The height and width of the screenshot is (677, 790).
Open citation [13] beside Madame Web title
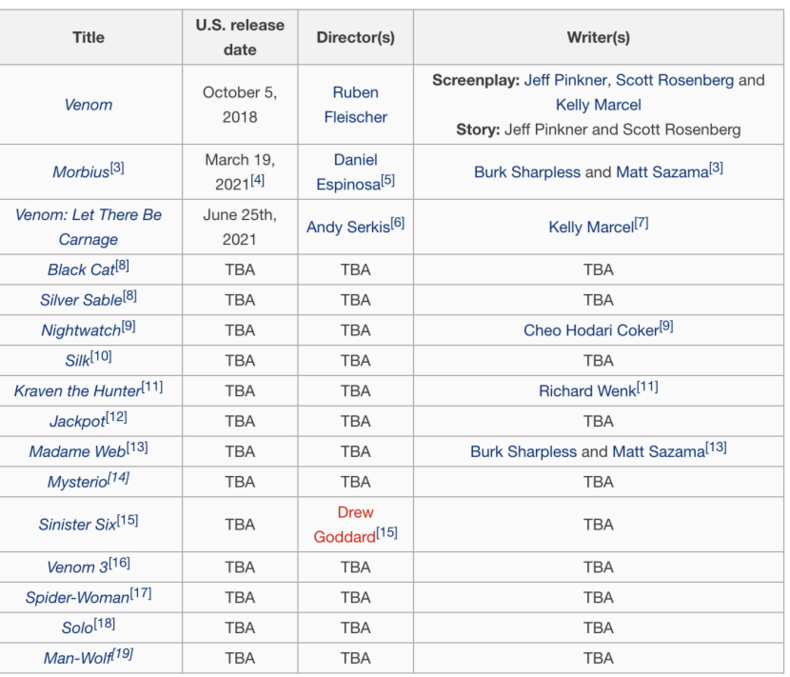click(x=137, y=447)
